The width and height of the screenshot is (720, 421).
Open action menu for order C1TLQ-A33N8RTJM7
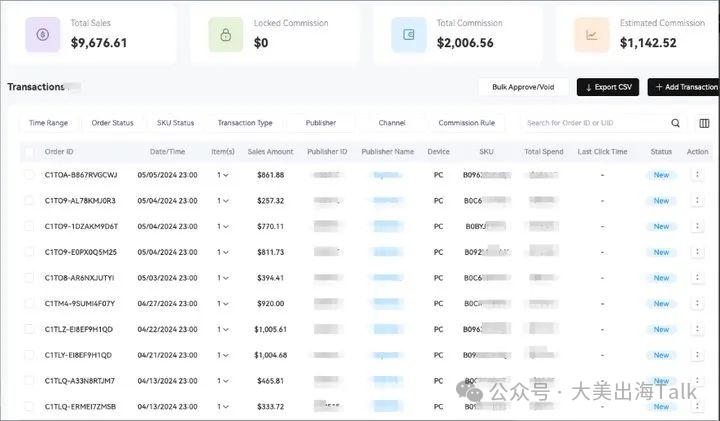click(x=697, y=381)
